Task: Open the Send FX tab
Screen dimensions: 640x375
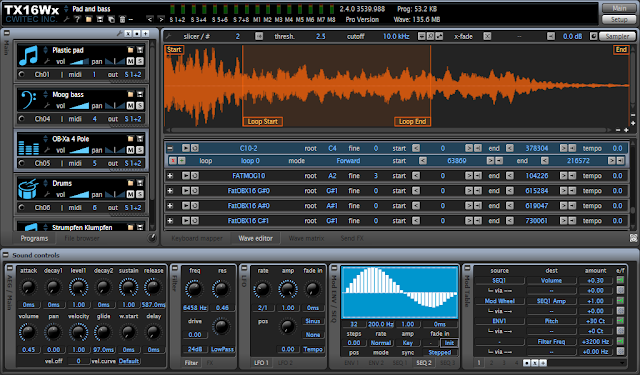Action: point(352,238)
